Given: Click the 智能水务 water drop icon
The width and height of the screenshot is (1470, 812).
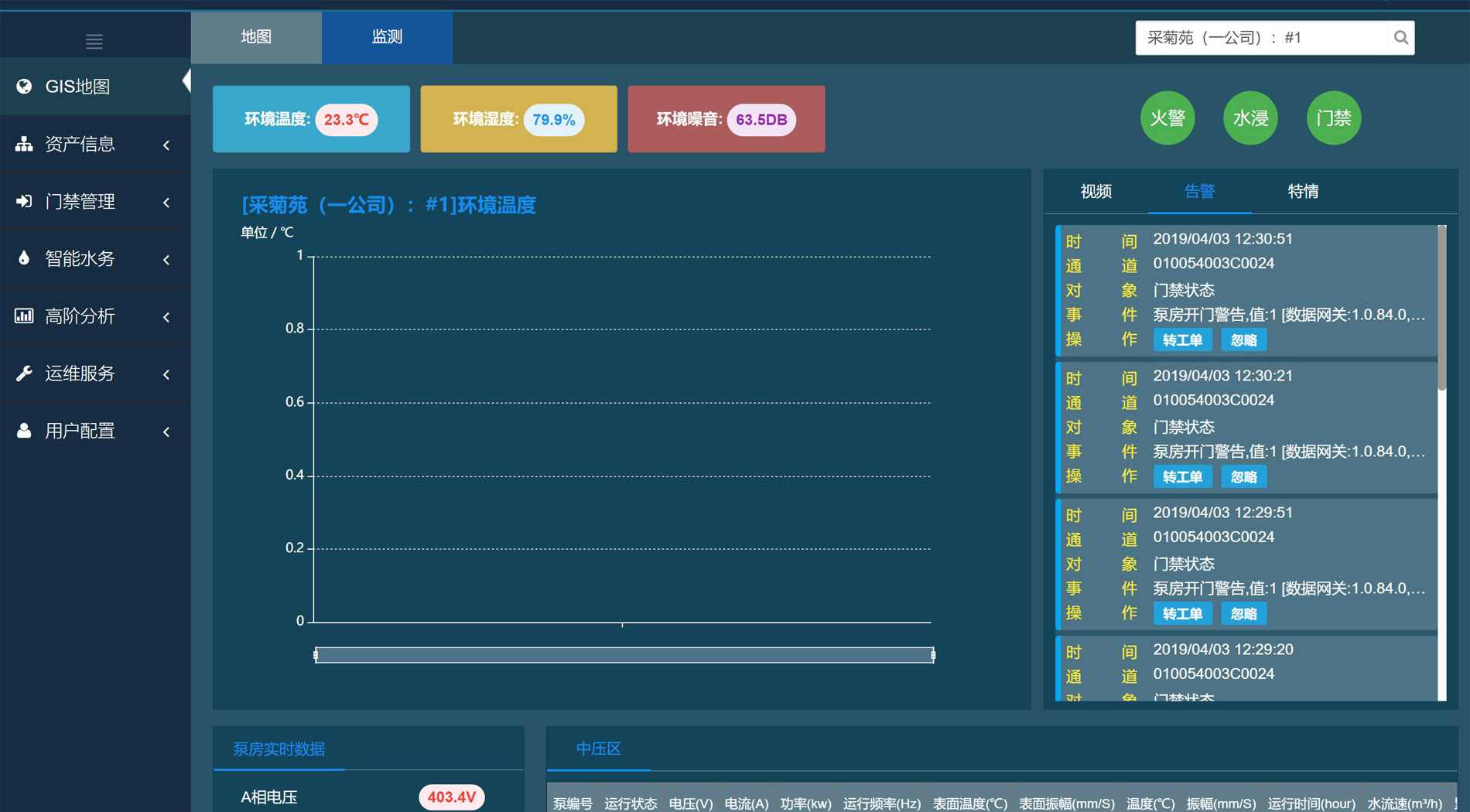Looking at the screenshot, I should 24,258.
